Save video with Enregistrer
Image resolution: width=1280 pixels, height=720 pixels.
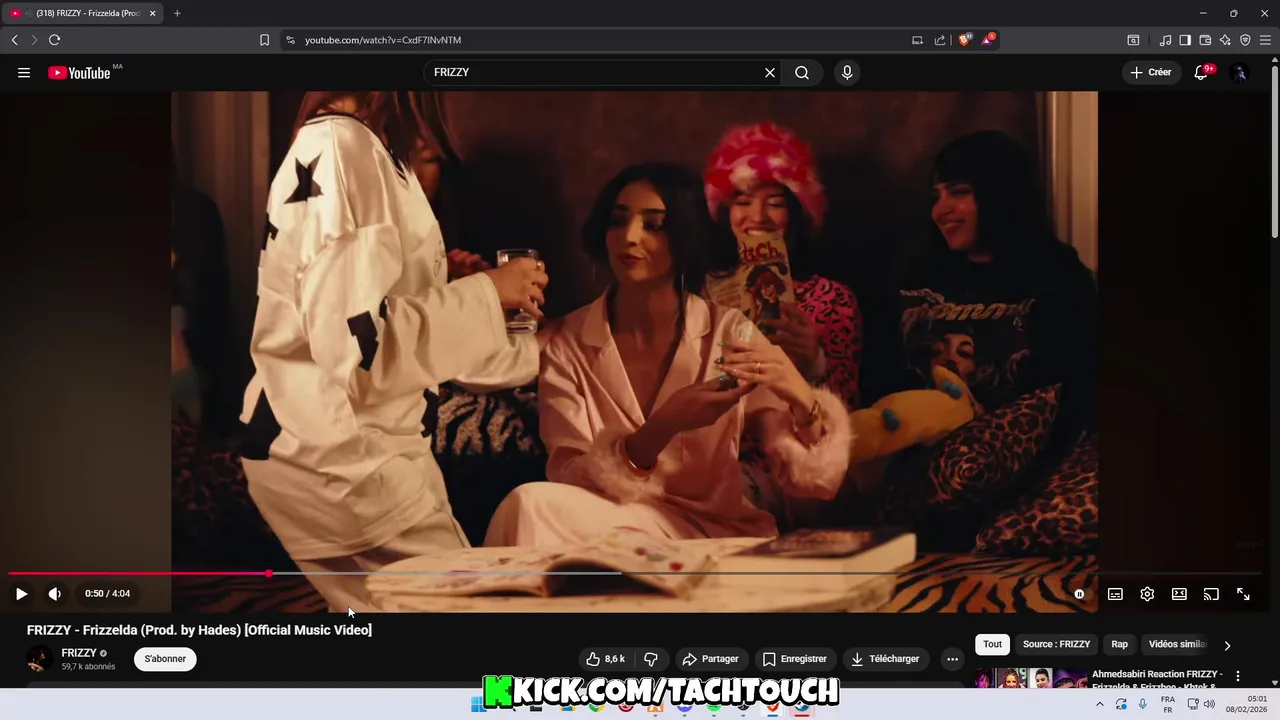795,659
